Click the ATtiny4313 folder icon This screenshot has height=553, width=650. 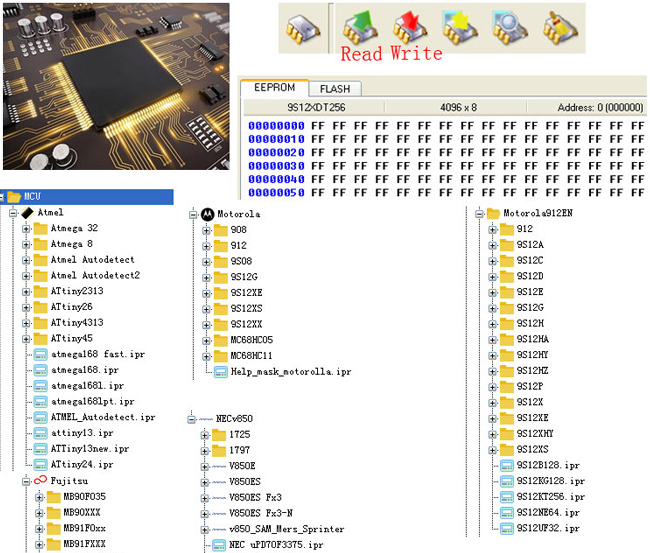coord(40,323)
